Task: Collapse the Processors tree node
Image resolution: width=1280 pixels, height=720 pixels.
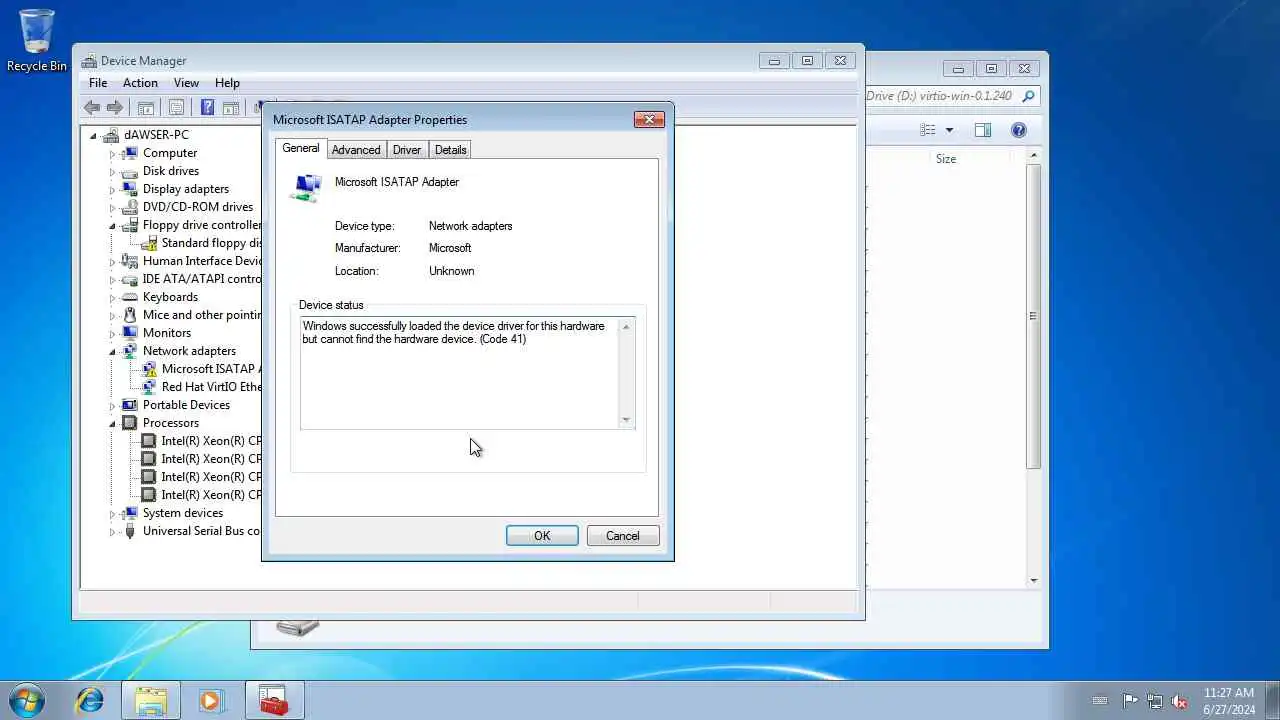Action: coord(112,423)
